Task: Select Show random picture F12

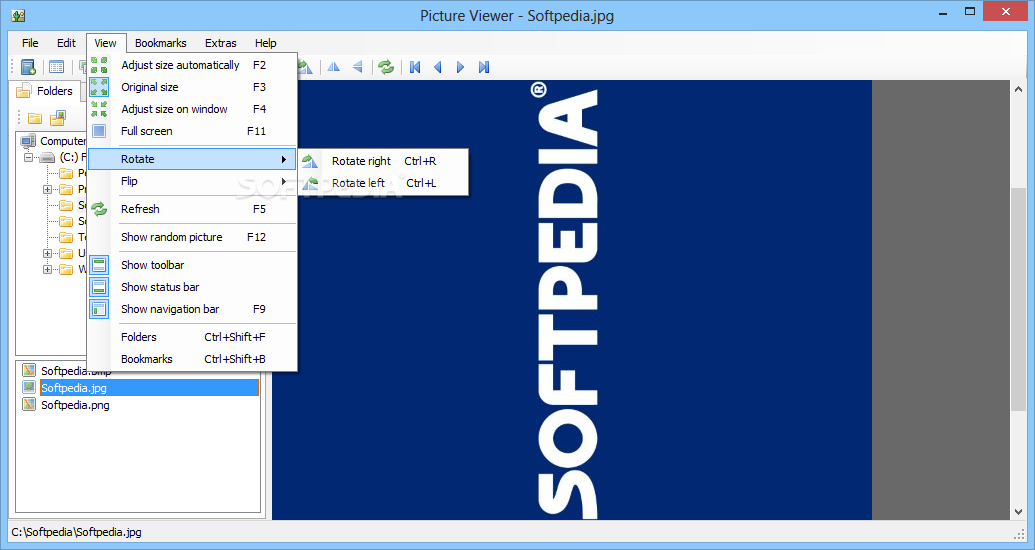Action: pos(191,237)
